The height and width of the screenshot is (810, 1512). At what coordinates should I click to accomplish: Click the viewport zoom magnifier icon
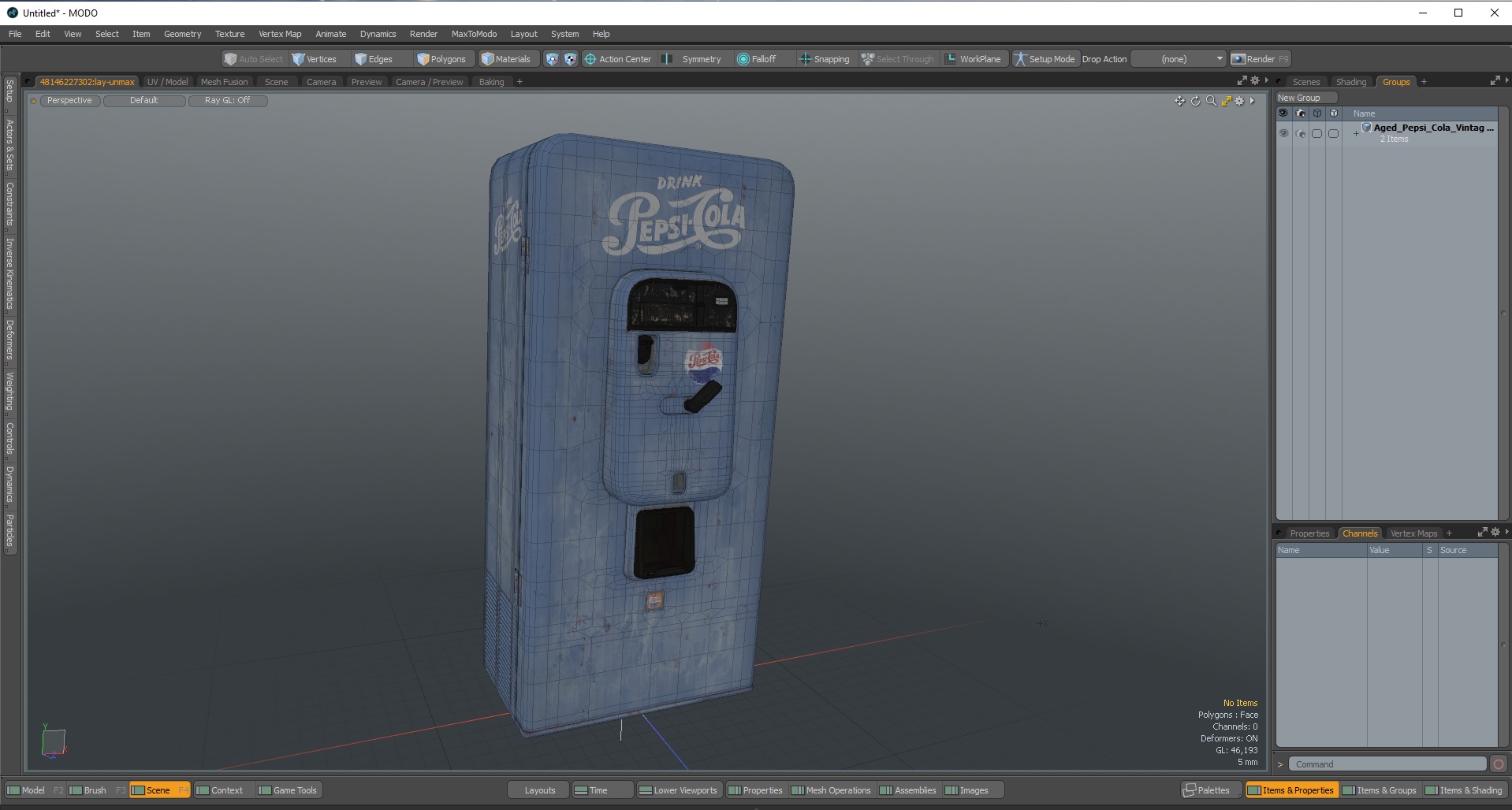1211,101
